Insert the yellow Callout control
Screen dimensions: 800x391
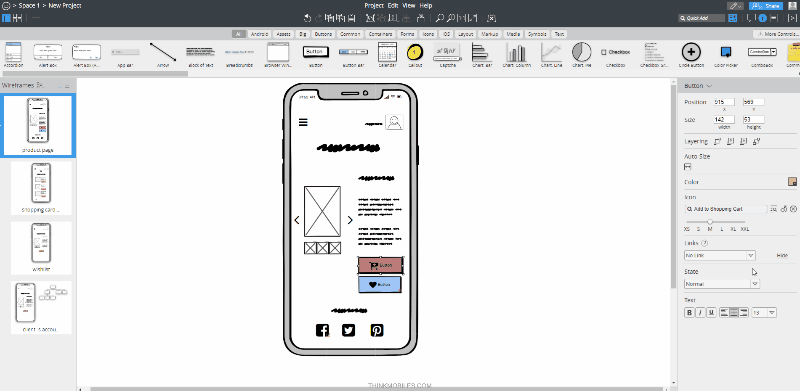[415, 55]
